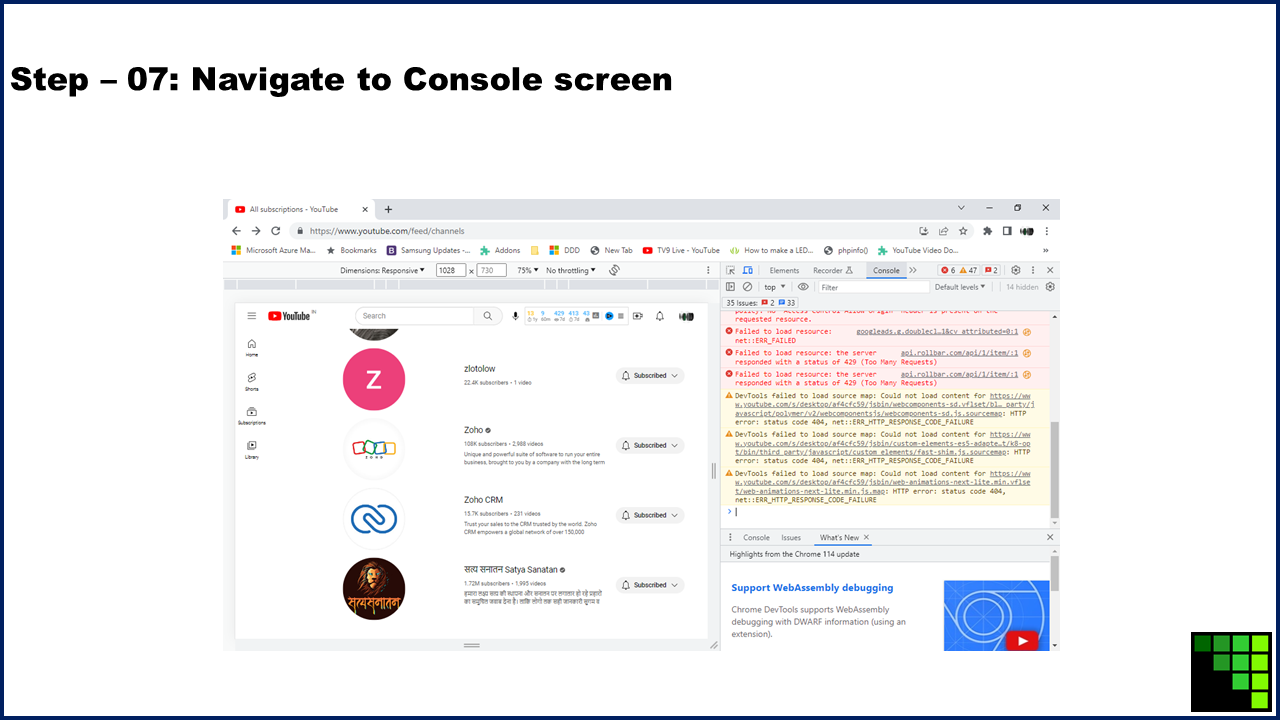
Task: Switch to the Elements tab
Action: (784, 270)
